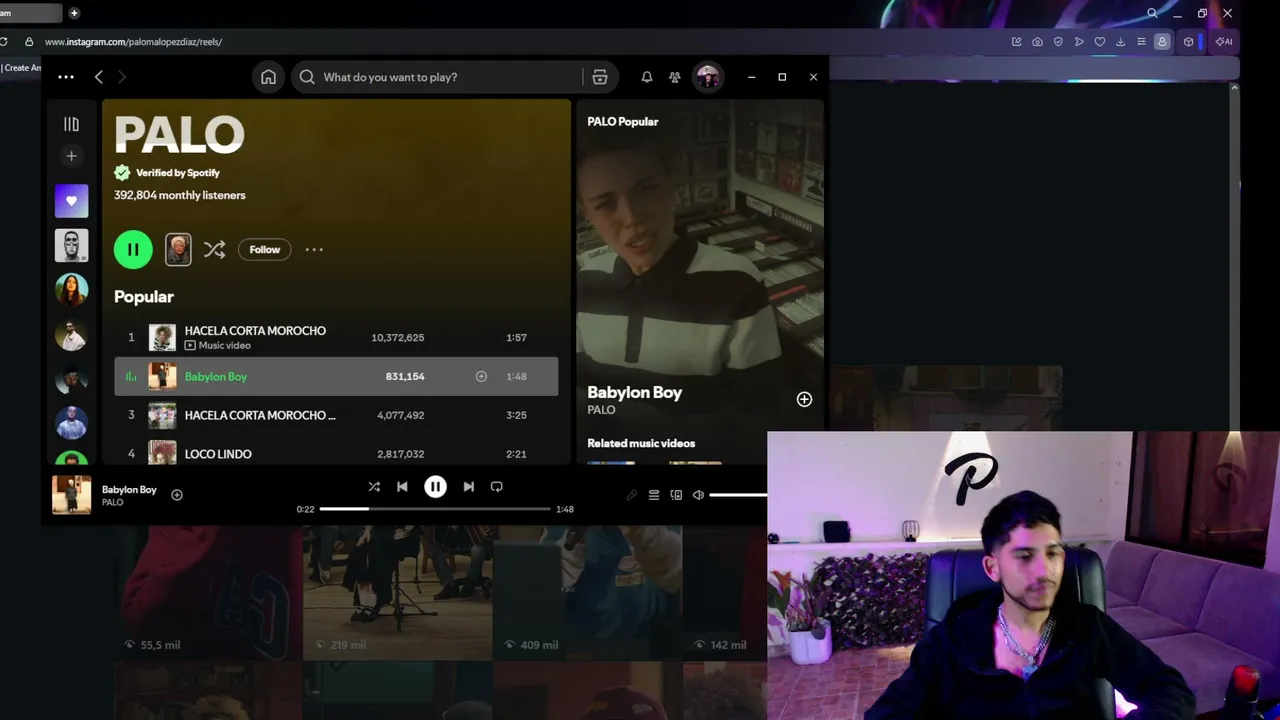Follow the artist PALO
The image size is (1280, 720).
pos(265,249)
